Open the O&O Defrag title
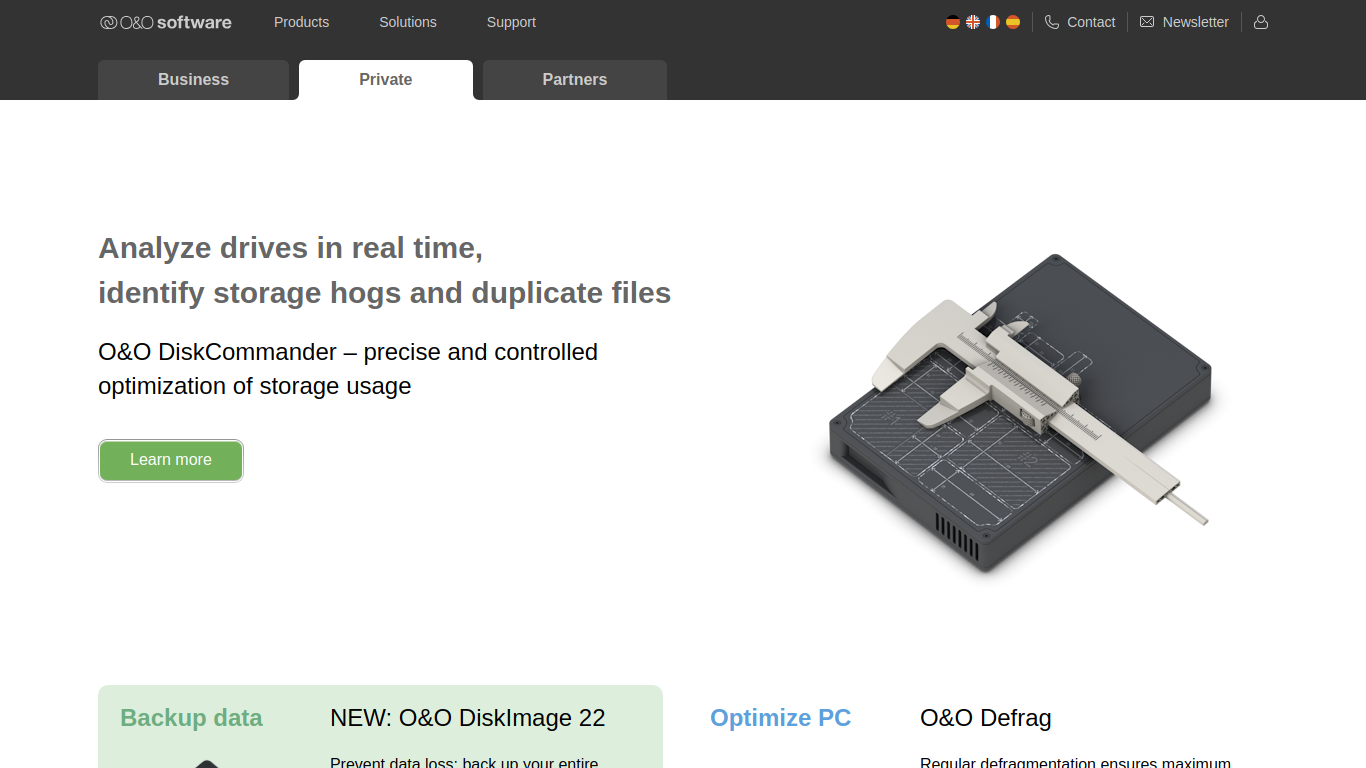The width and height of the screenshot is (1366, 768). [x=986, y=718]
